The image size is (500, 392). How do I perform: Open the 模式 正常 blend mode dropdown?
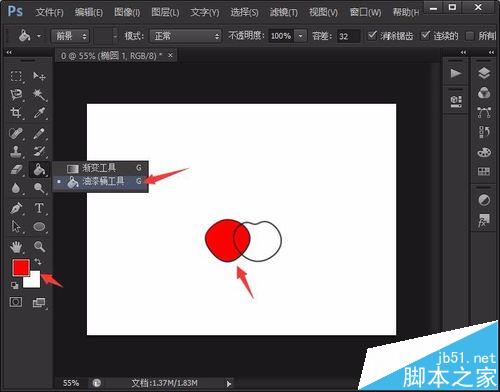coord(185,36)
